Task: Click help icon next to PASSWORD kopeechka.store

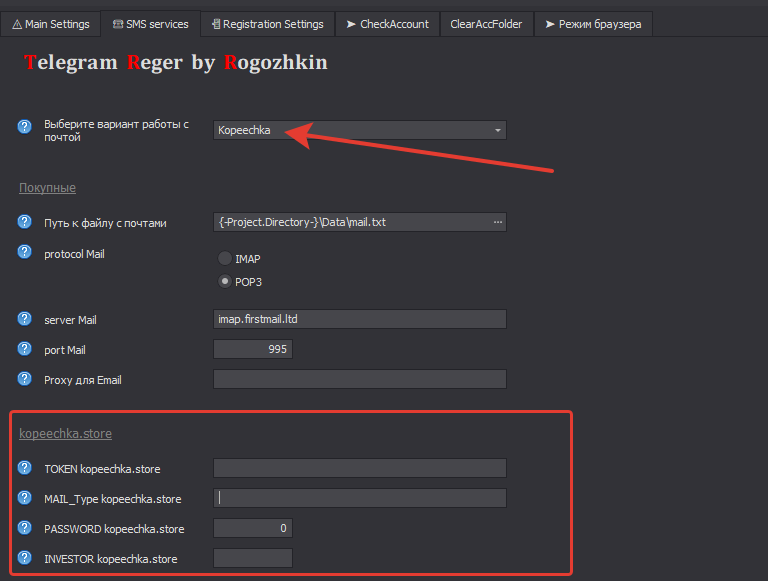Action: pos(24,528)
